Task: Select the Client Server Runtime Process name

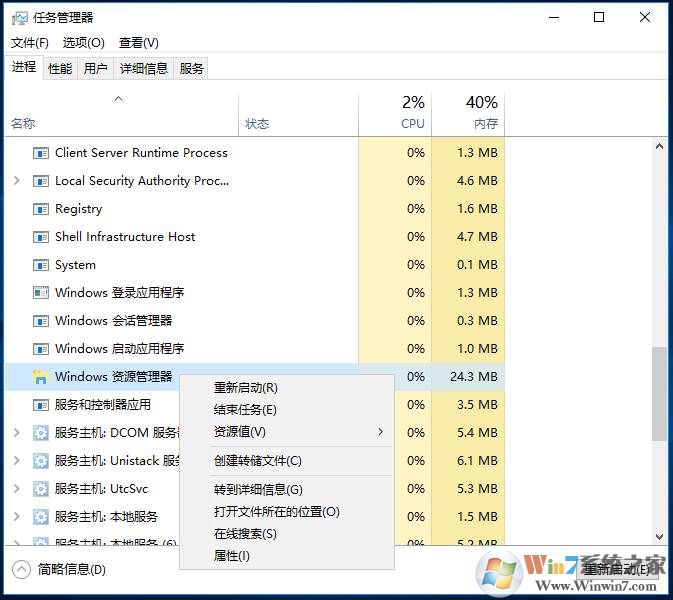Action: click(141, 152)
